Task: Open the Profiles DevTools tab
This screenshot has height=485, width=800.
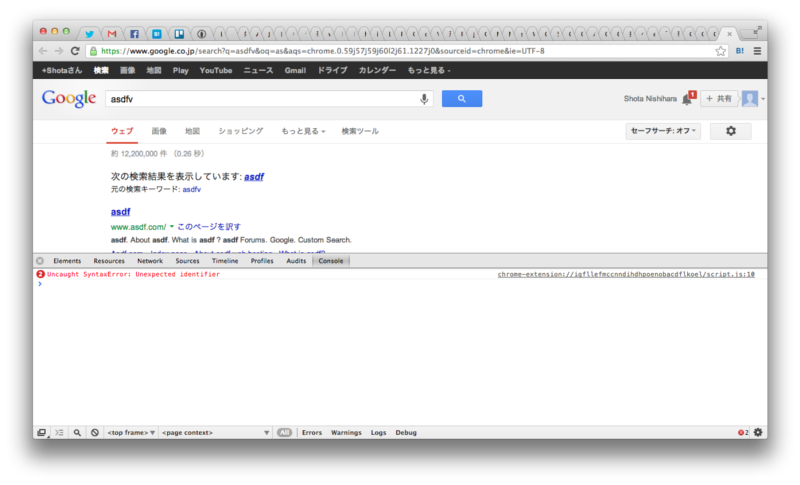Action: point(262,261)
